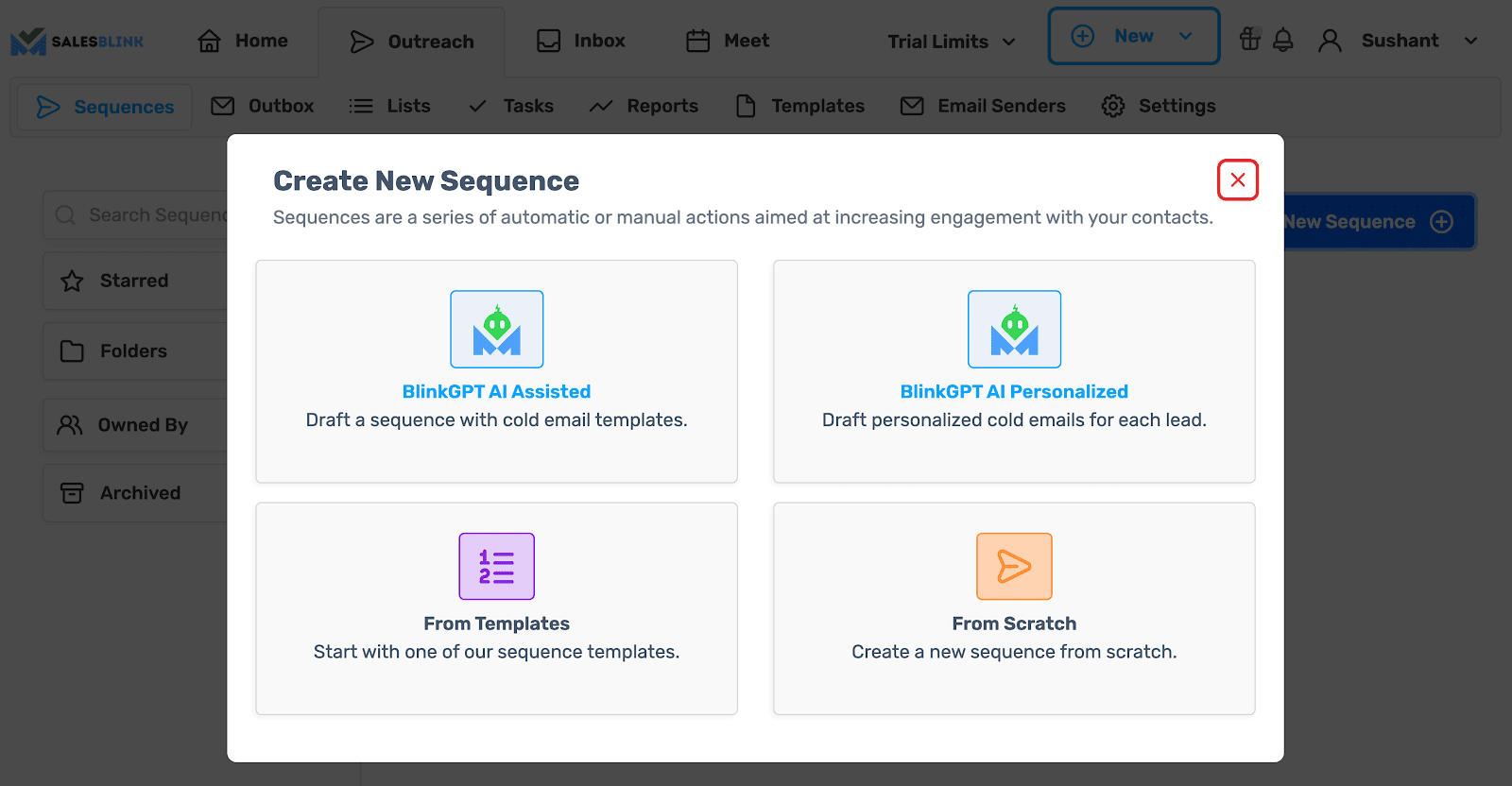Image resolution: width=1512 pixels, height=786 pixels.
Task: Click the Lists bullet icon
Action: click(x=360, y=106)
